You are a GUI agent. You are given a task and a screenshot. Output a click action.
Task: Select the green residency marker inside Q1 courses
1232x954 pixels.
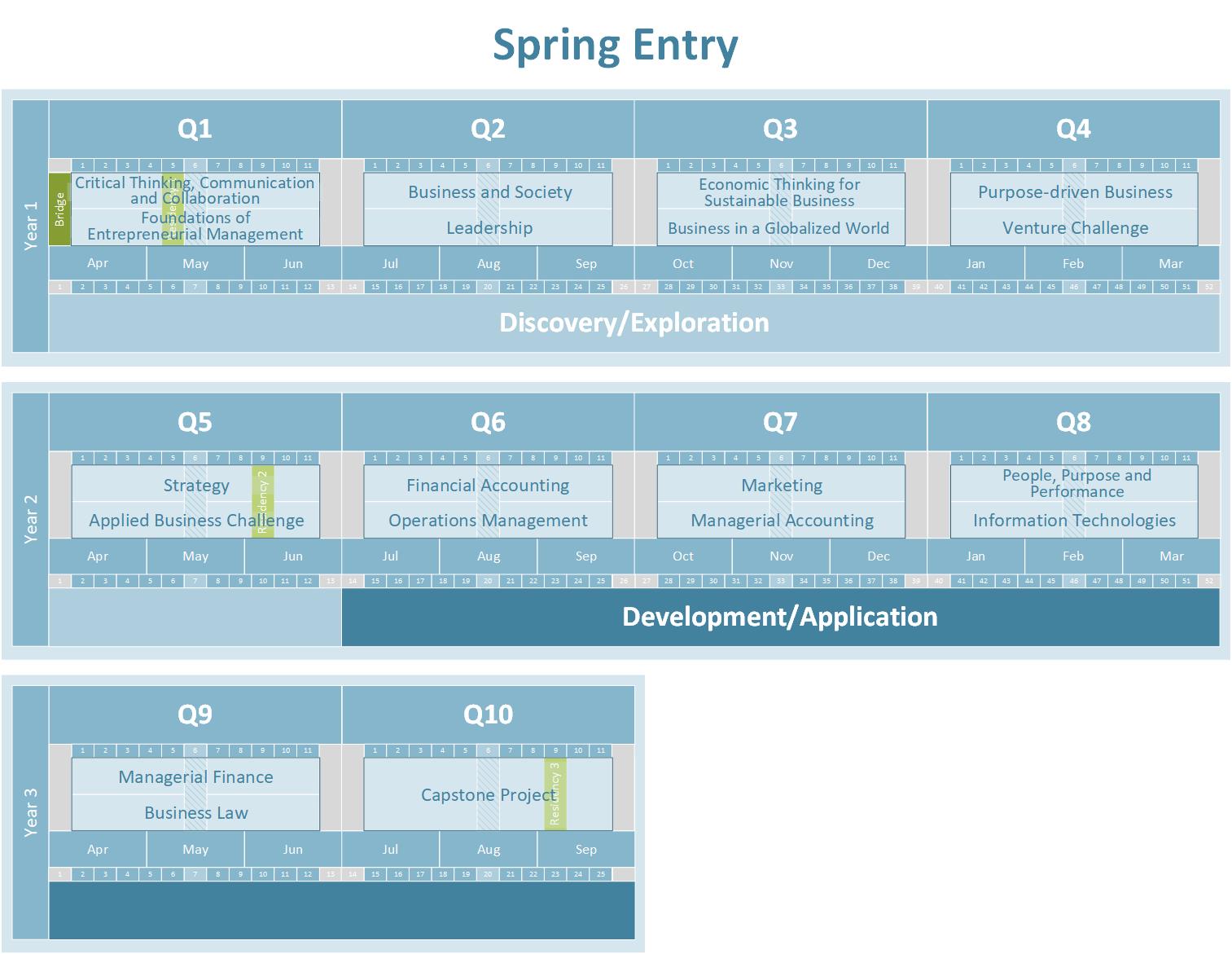(x=173, y=209)
